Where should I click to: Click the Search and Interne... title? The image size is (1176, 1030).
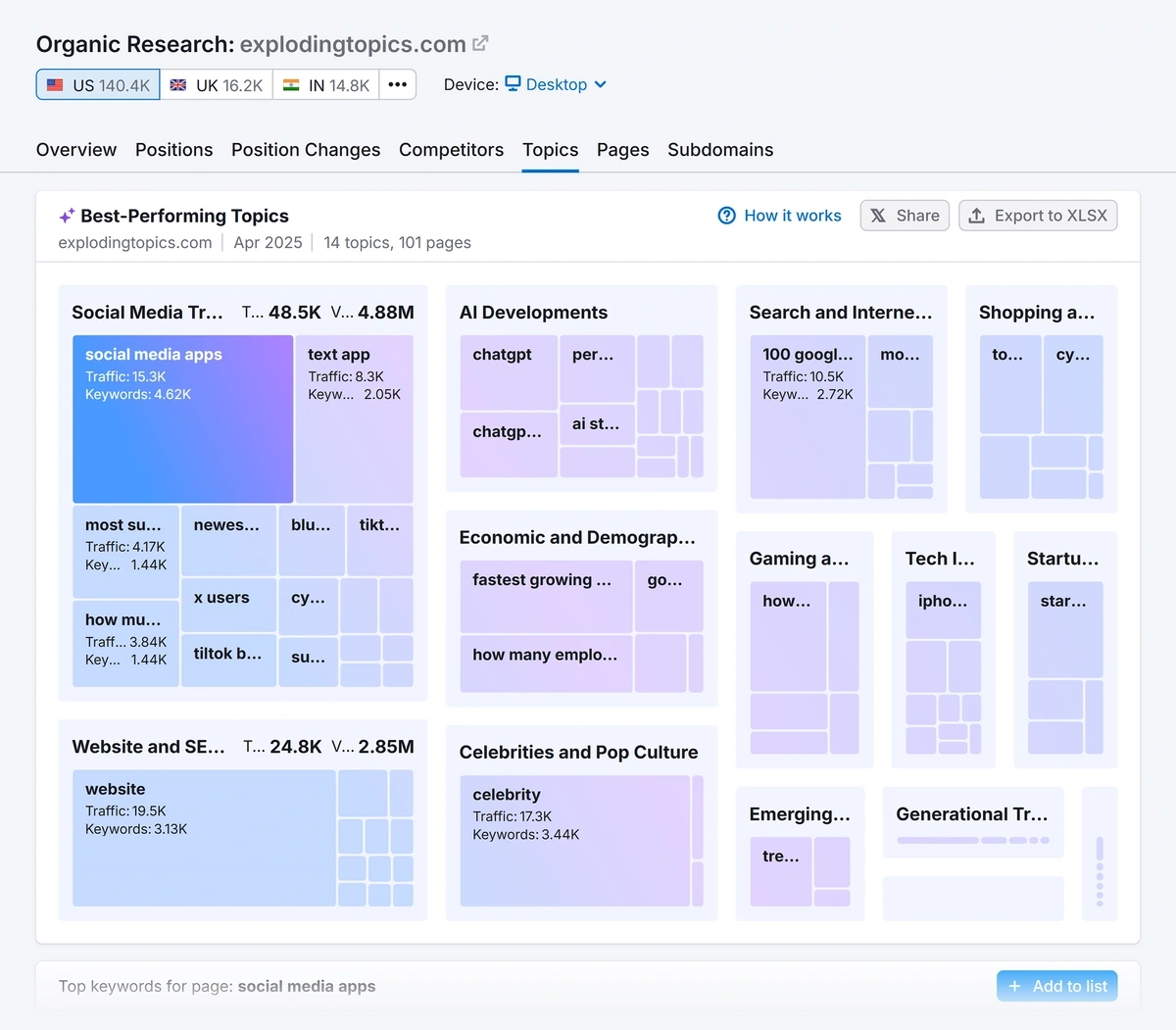[841, 313]
